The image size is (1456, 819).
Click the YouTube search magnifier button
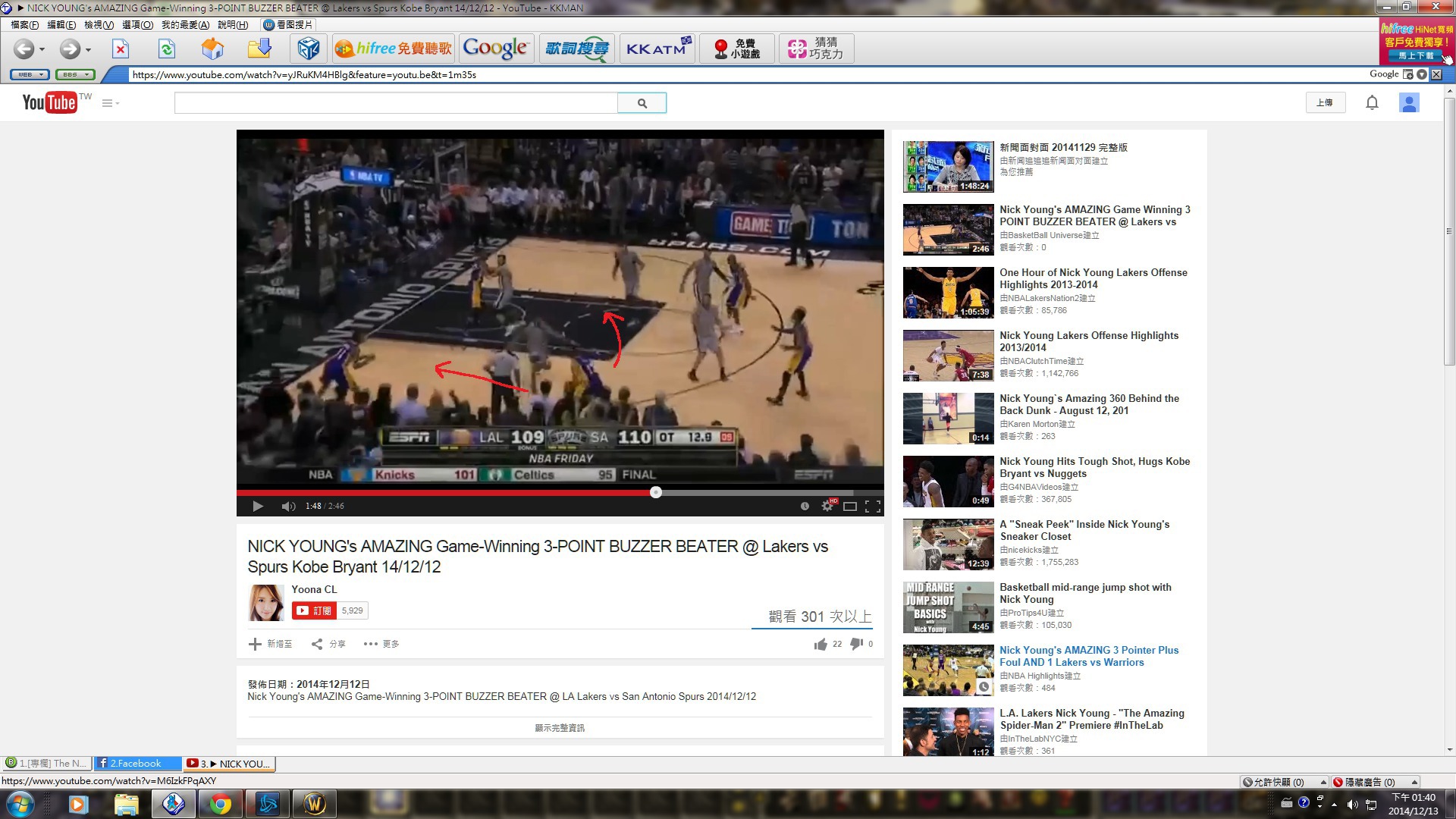coord(642,103)
